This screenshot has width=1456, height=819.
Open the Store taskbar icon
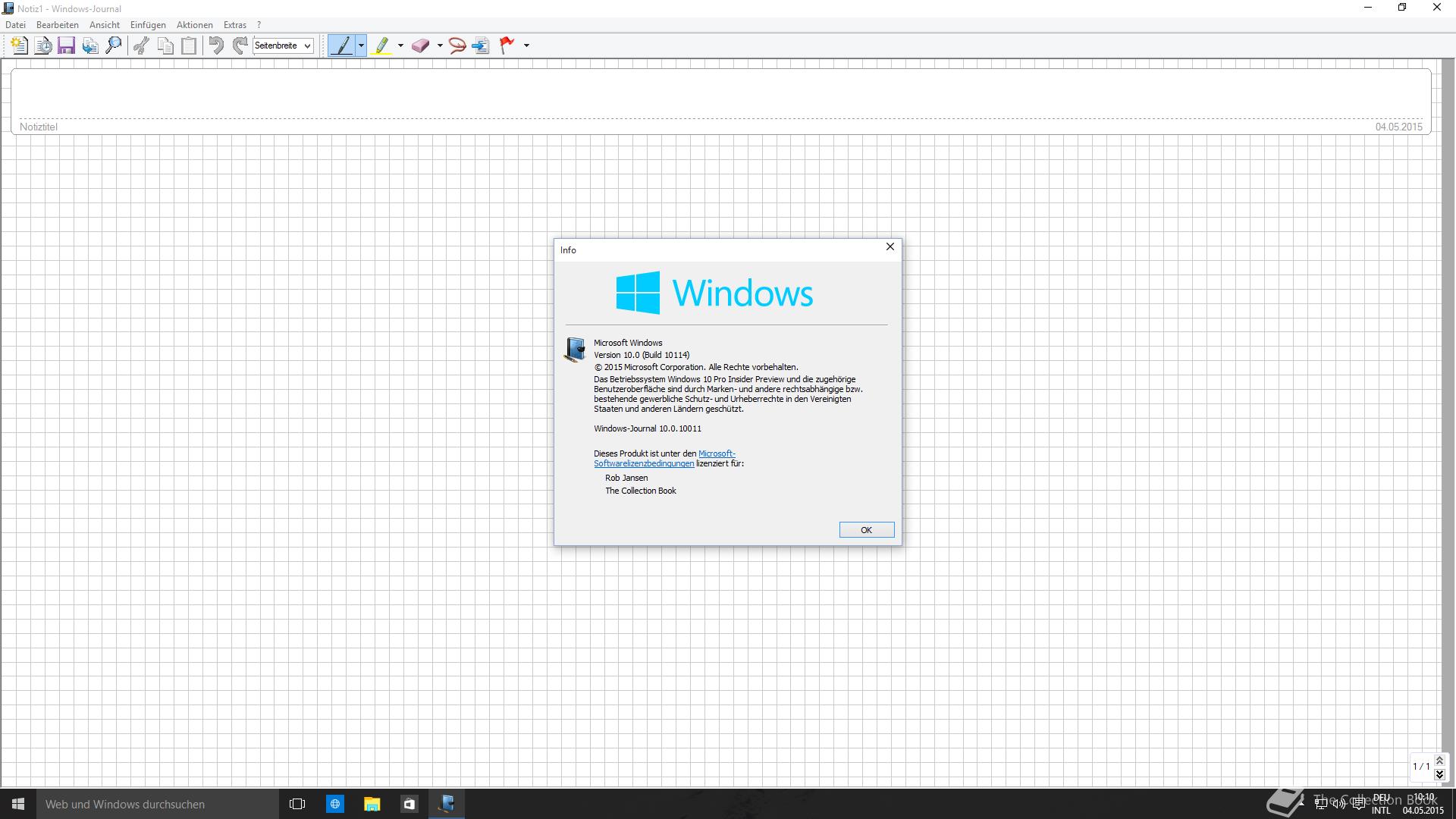point(409,804)
